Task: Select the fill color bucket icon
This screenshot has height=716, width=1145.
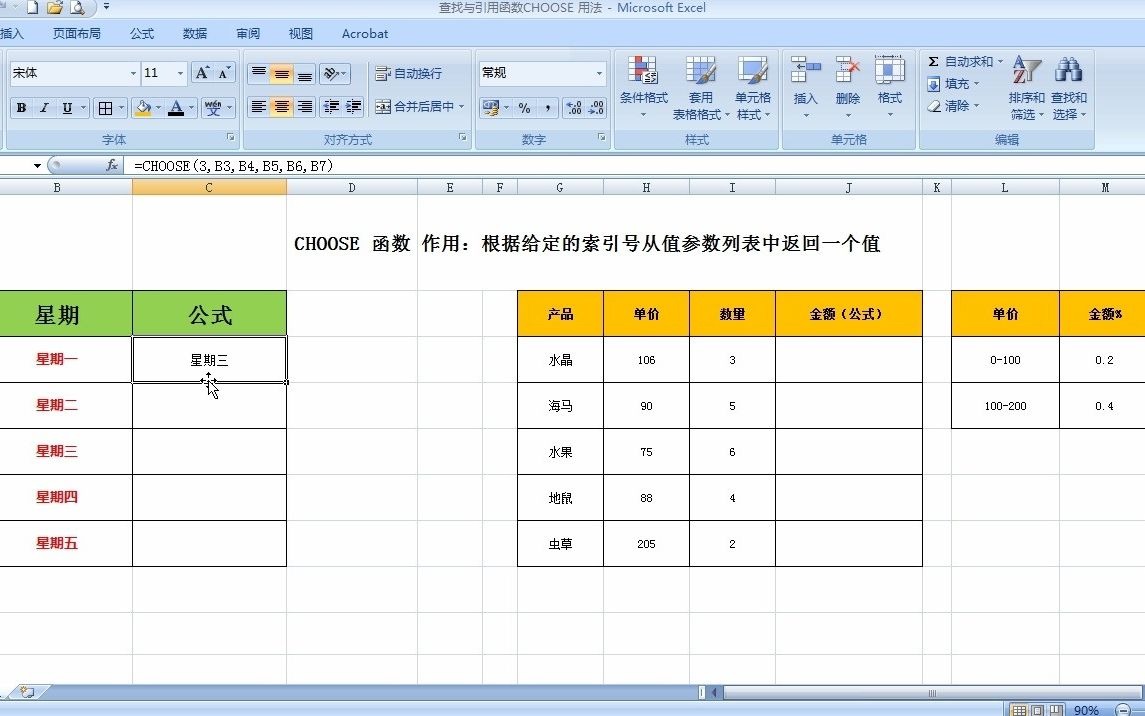Action: click(144, 107)
